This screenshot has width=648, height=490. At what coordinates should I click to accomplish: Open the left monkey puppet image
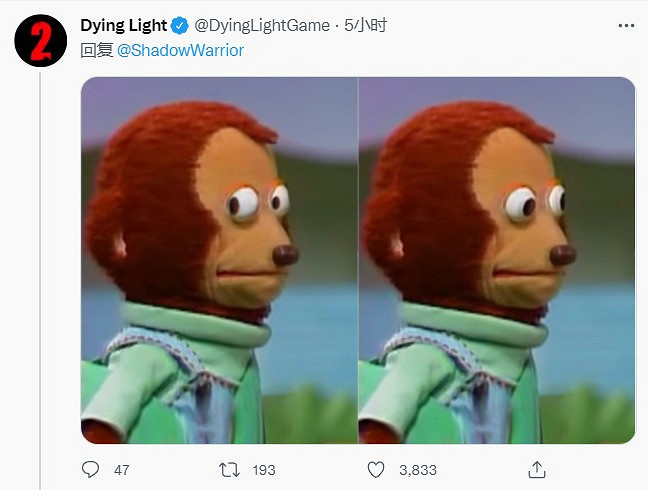click(x=219, y=260)
